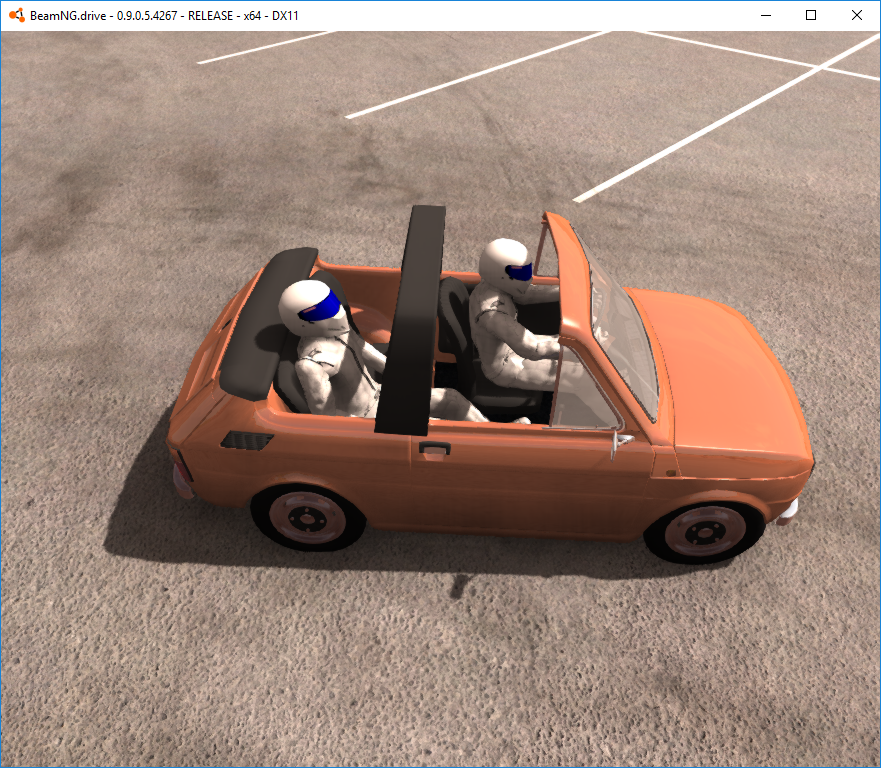Click the Windows close button on BeamNG.drive
The image size is (881, 768).
pos(856,15)
